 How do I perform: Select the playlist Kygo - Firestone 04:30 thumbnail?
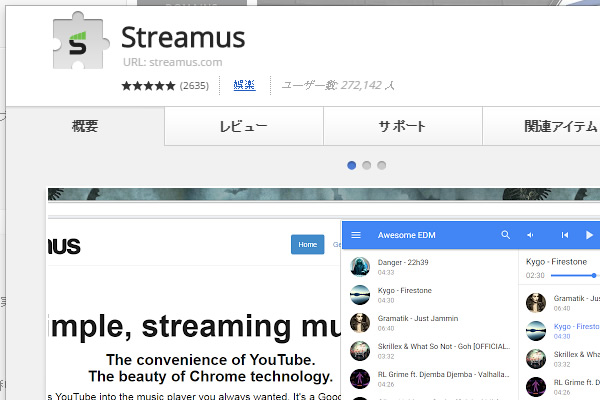point(360,295)
